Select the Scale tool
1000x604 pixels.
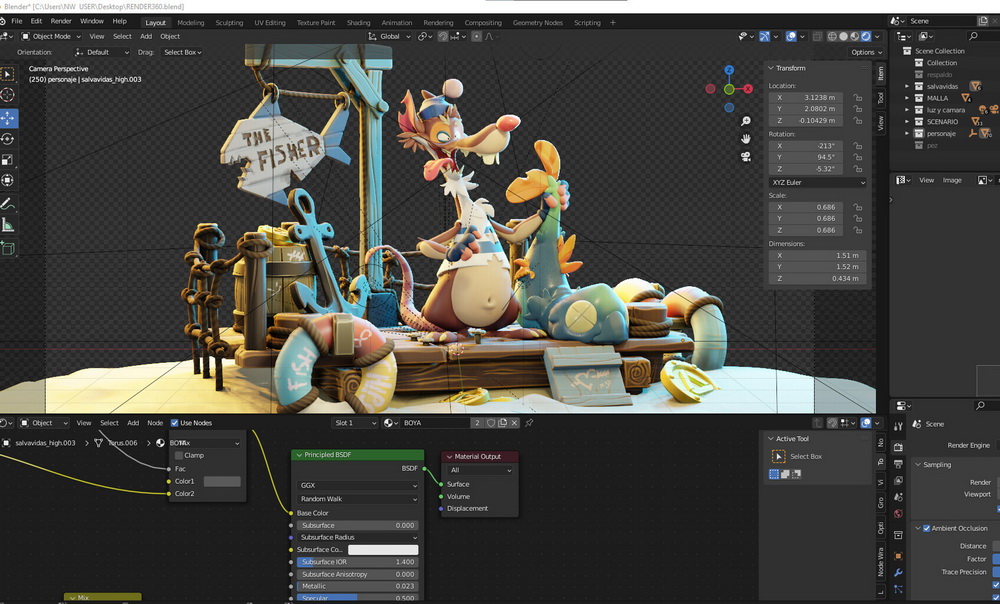tap(8, 159)
